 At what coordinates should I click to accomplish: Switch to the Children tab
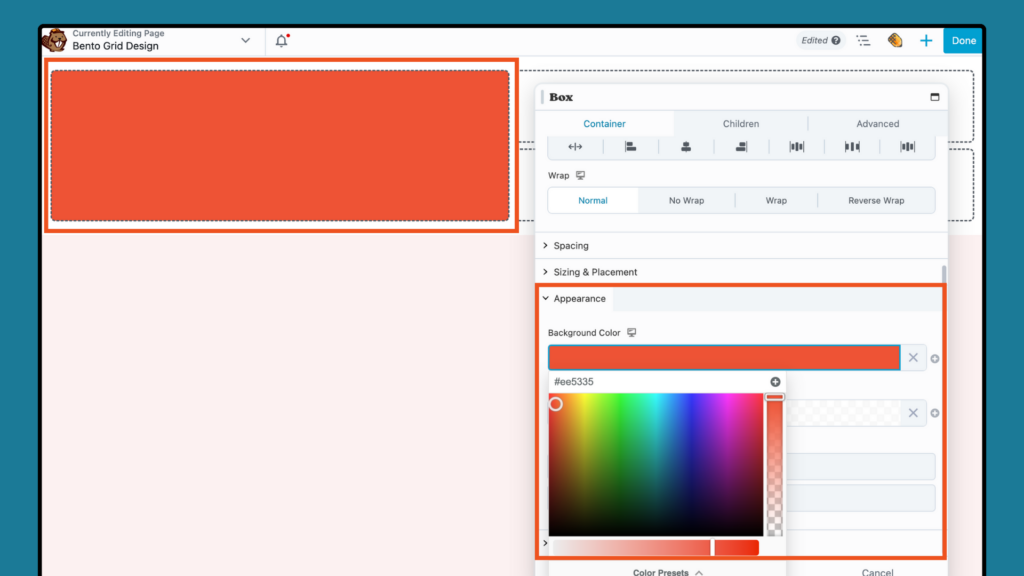tap(740, 123)
